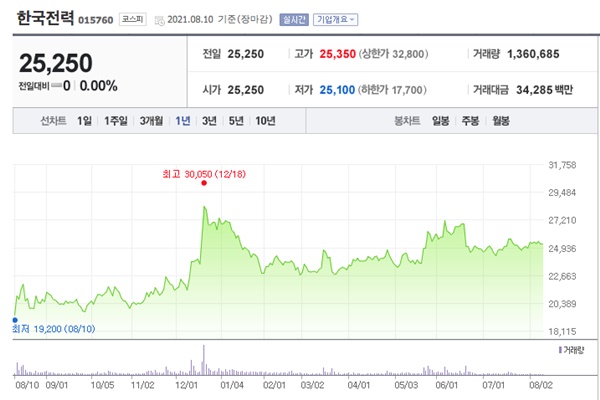600x400 pixels.
Task: Switch to 일봉 daily candle chart
Action: pyautogui.click(x=440, y=121)
